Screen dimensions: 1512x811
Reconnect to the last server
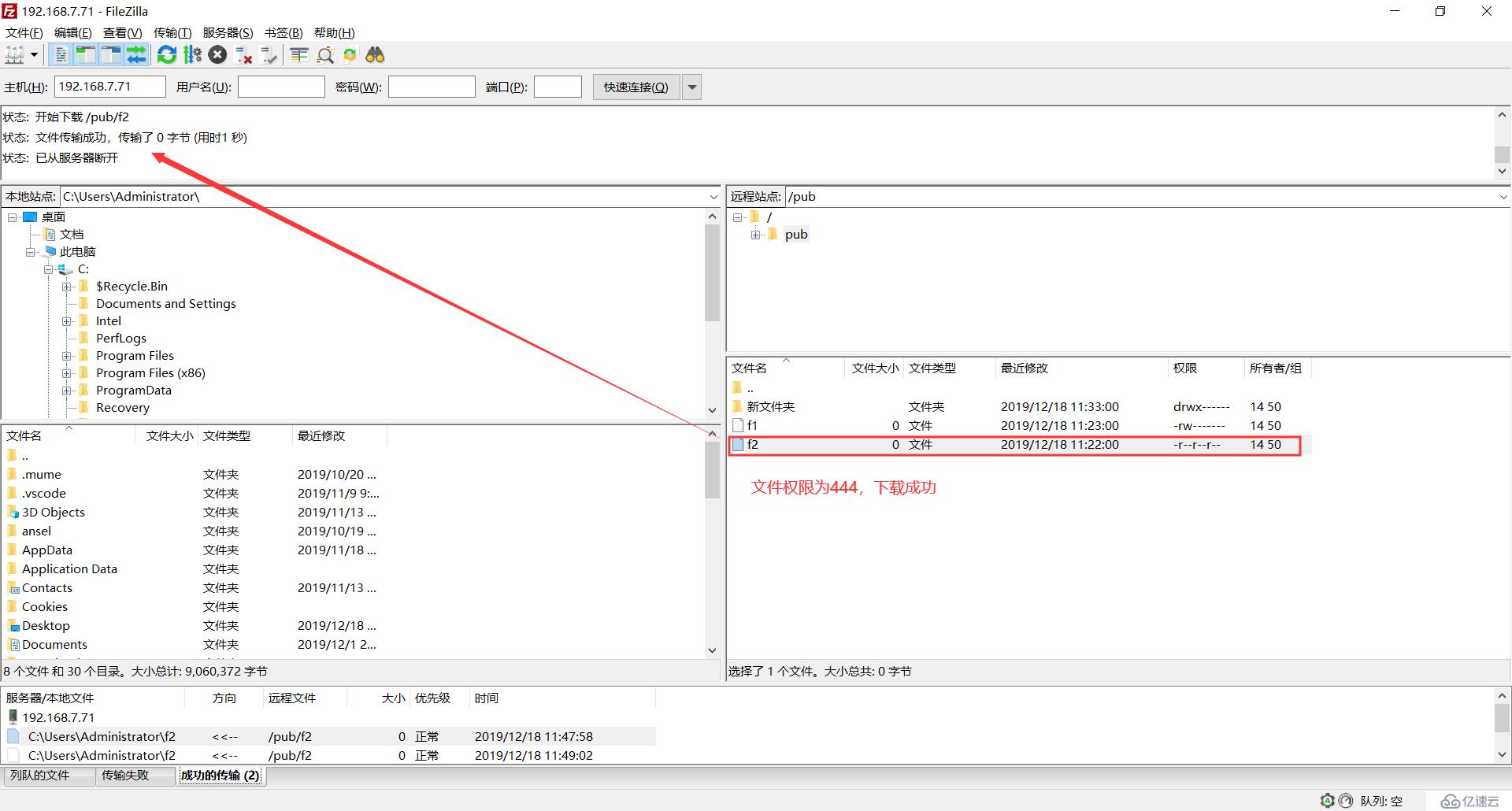pos(269,55)
